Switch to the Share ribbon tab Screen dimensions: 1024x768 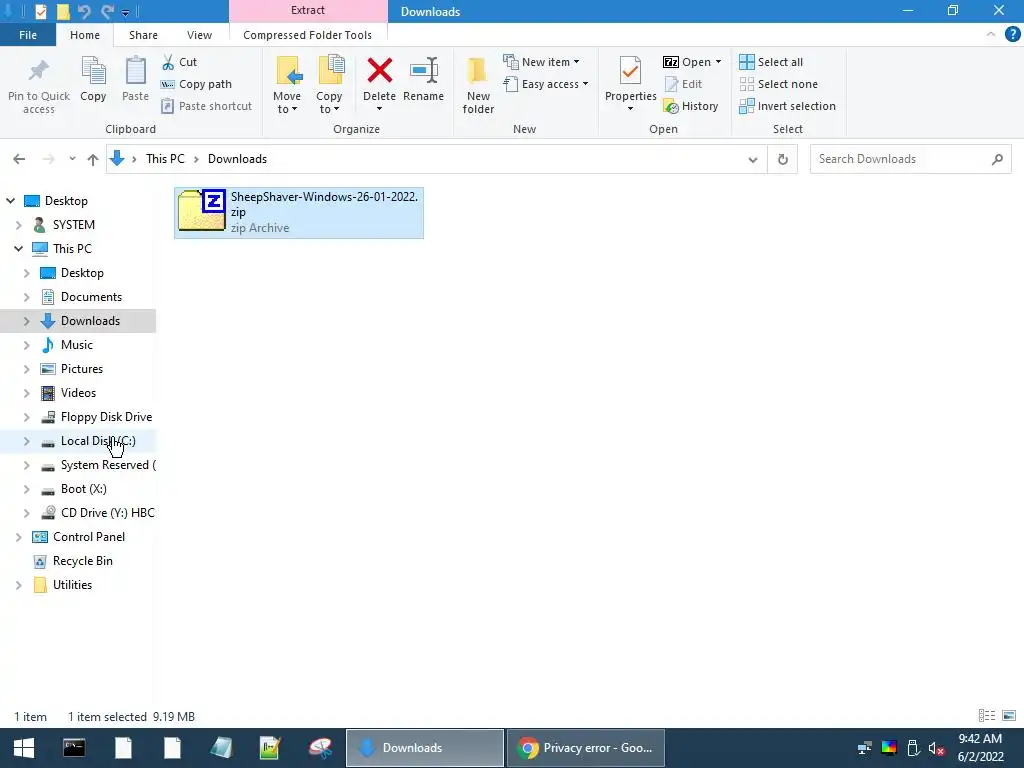click(x=143, y=35)
